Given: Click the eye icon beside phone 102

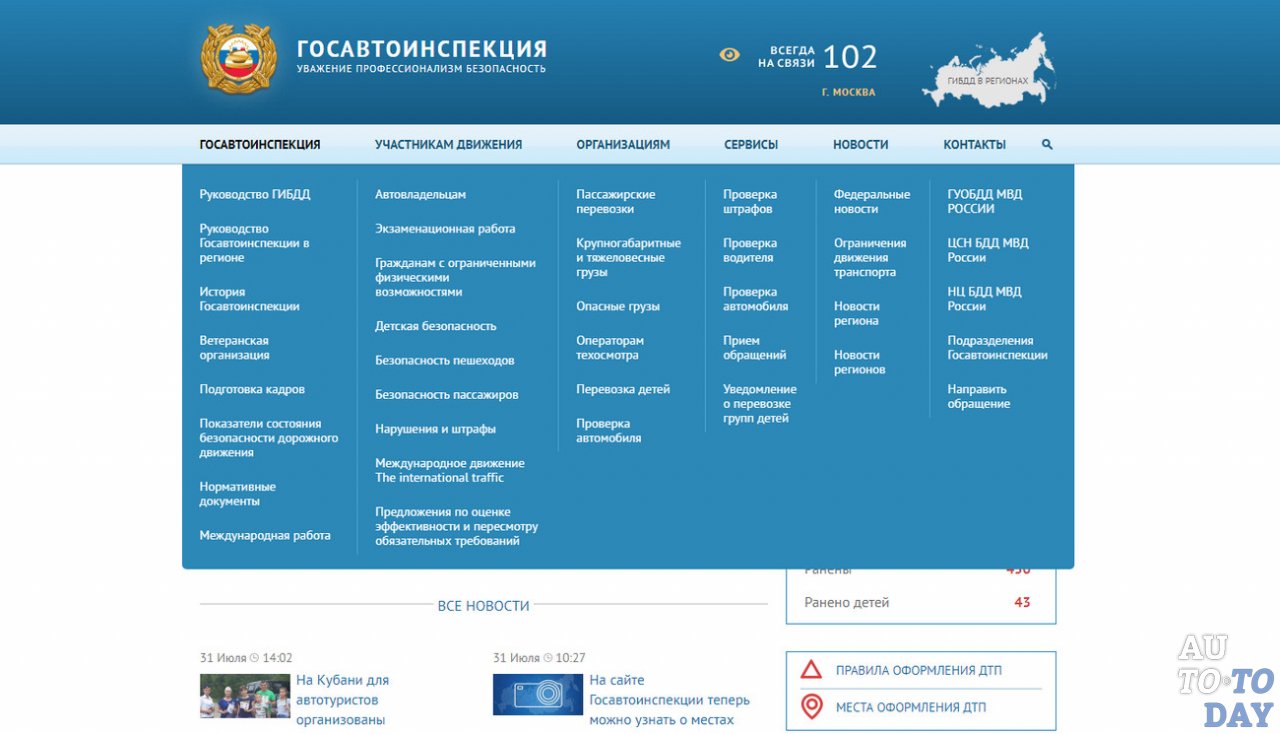Looking at the screenshot, I should point(729,55).
